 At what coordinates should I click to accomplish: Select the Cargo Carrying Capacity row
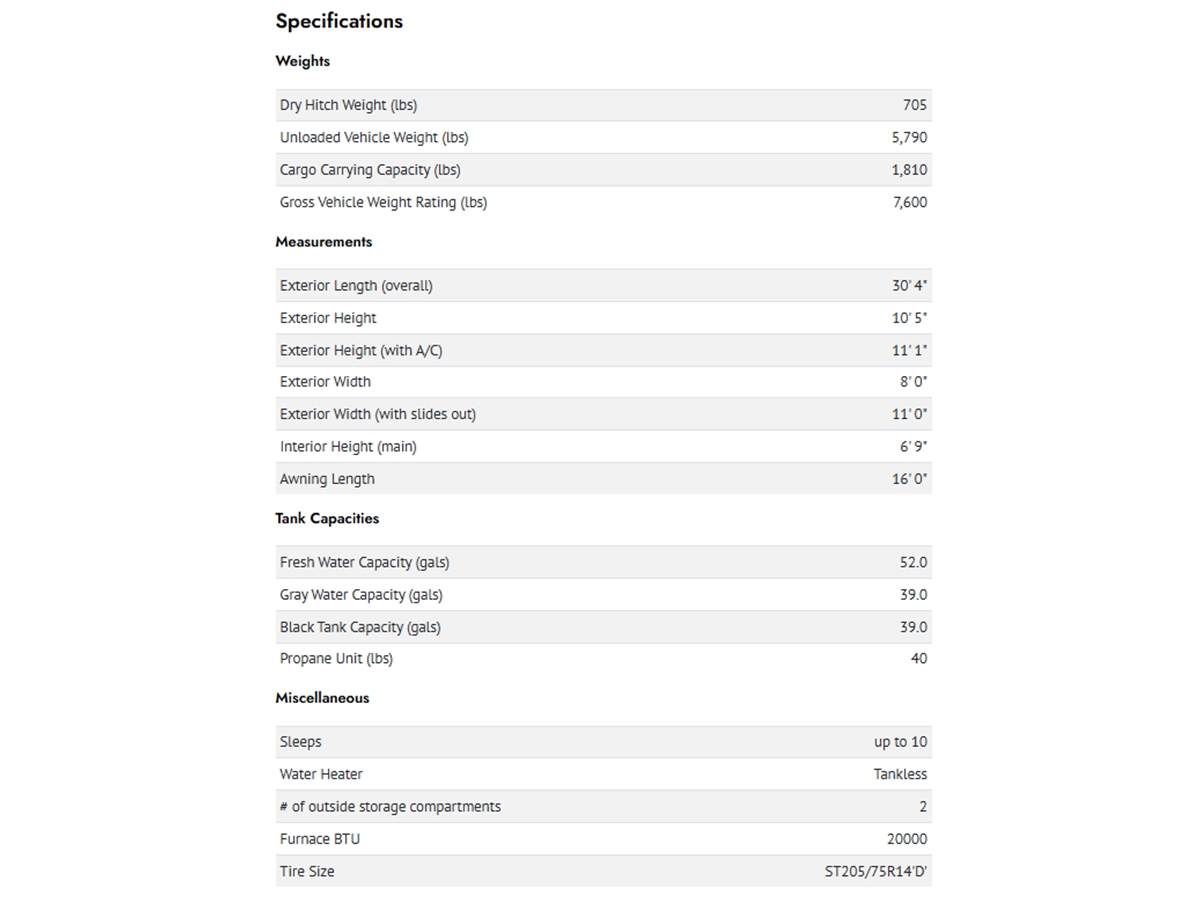click(x=604, y=170)
